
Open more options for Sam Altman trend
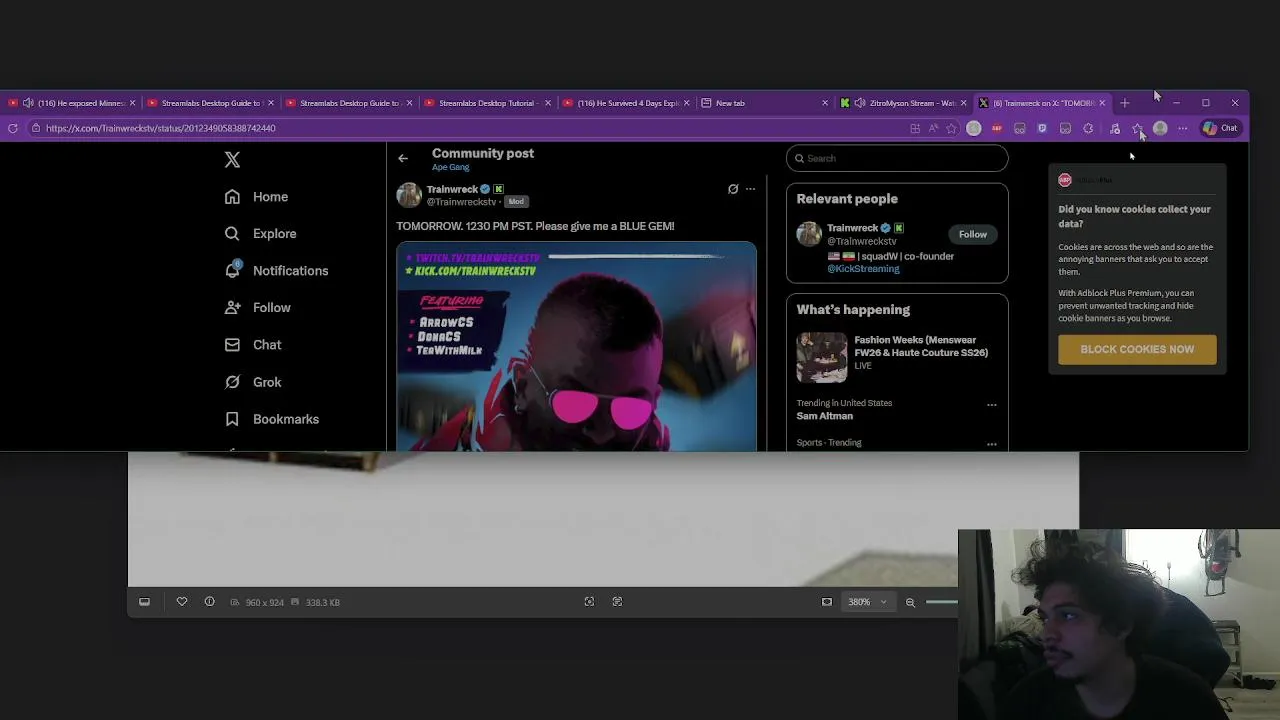[x=992, y=405]
